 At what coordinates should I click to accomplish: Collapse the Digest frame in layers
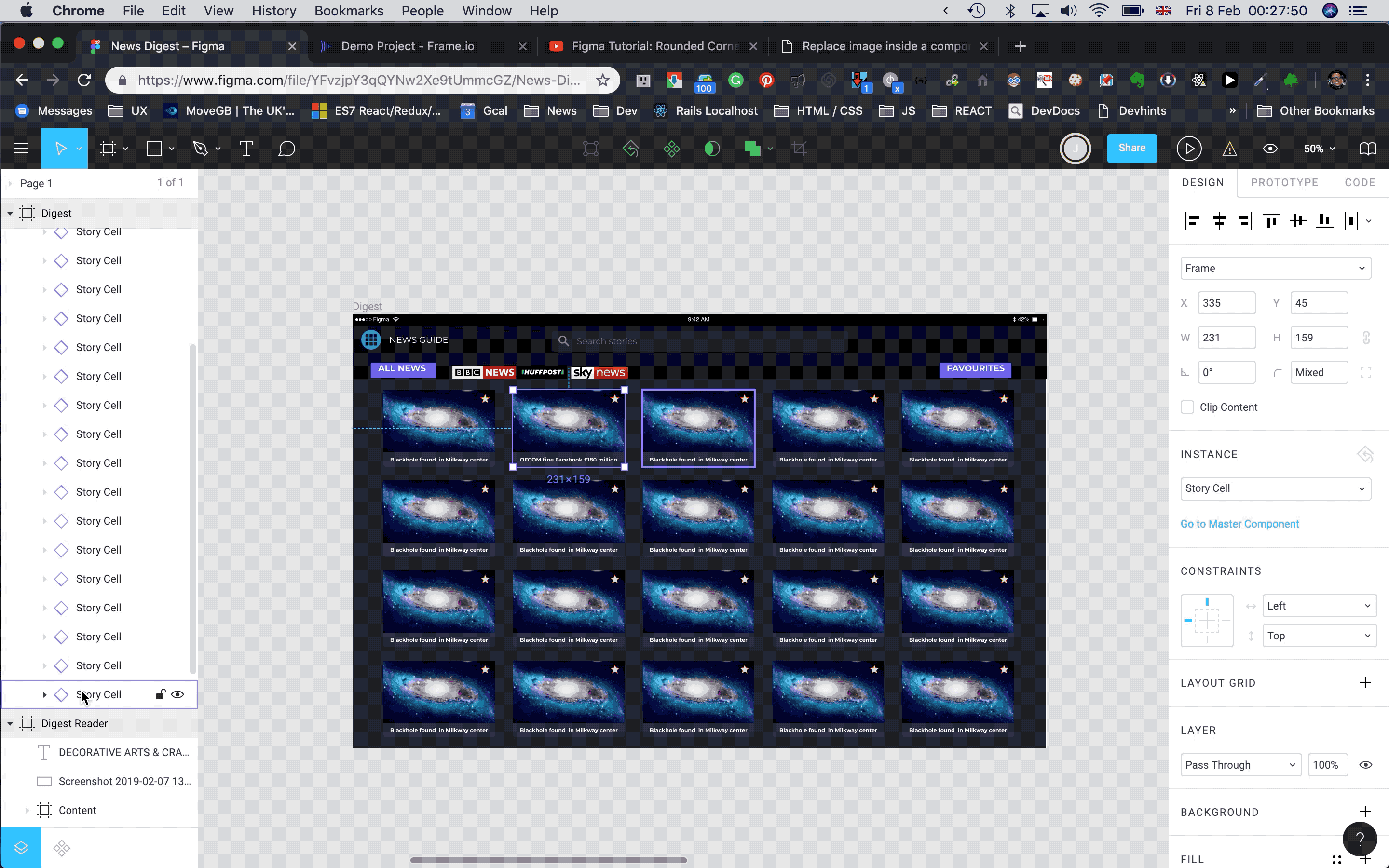pyautogui.click(x=10, y=214)
